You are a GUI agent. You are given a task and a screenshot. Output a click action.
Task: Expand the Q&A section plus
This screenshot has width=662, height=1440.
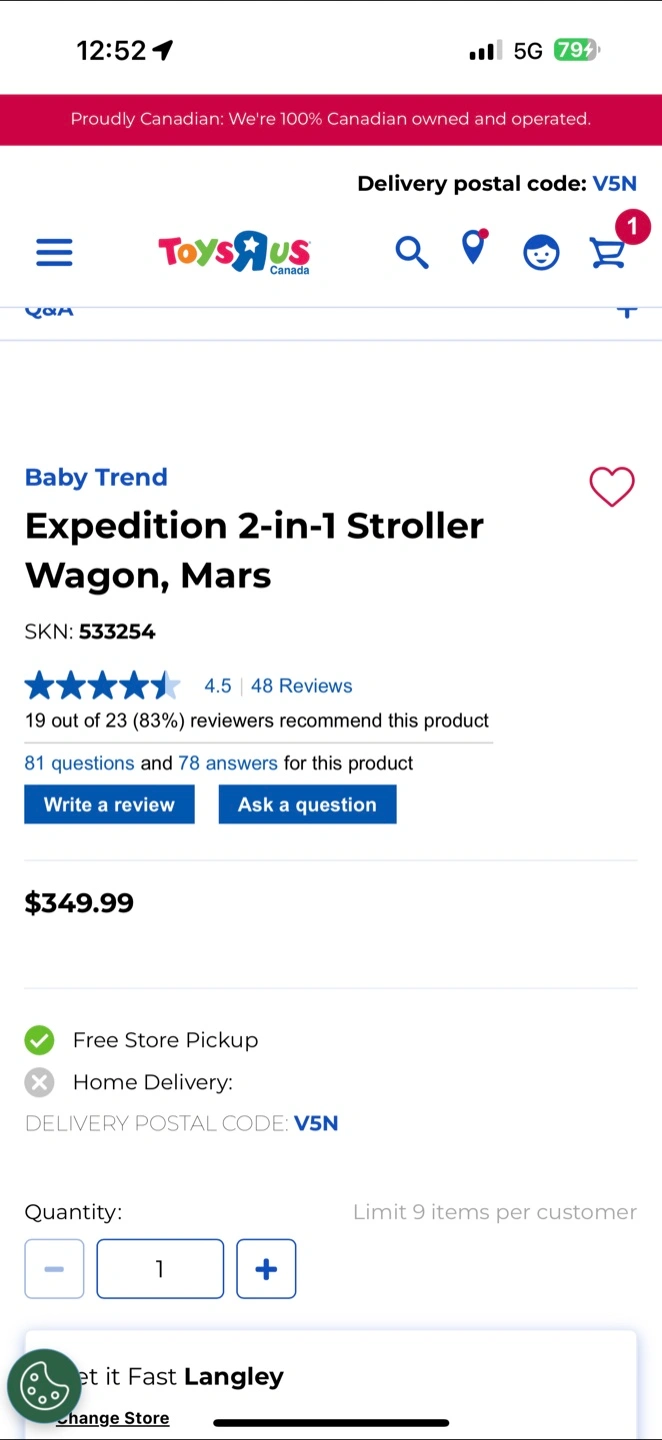coord(627,311)
